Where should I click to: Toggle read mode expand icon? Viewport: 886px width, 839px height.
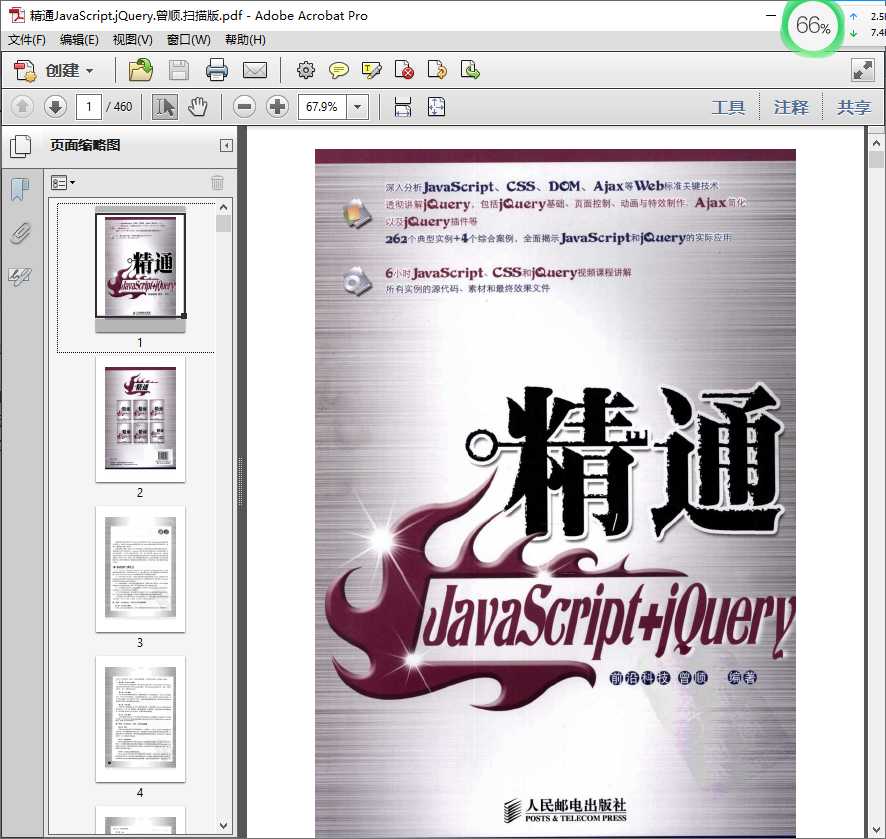point(863,70)
